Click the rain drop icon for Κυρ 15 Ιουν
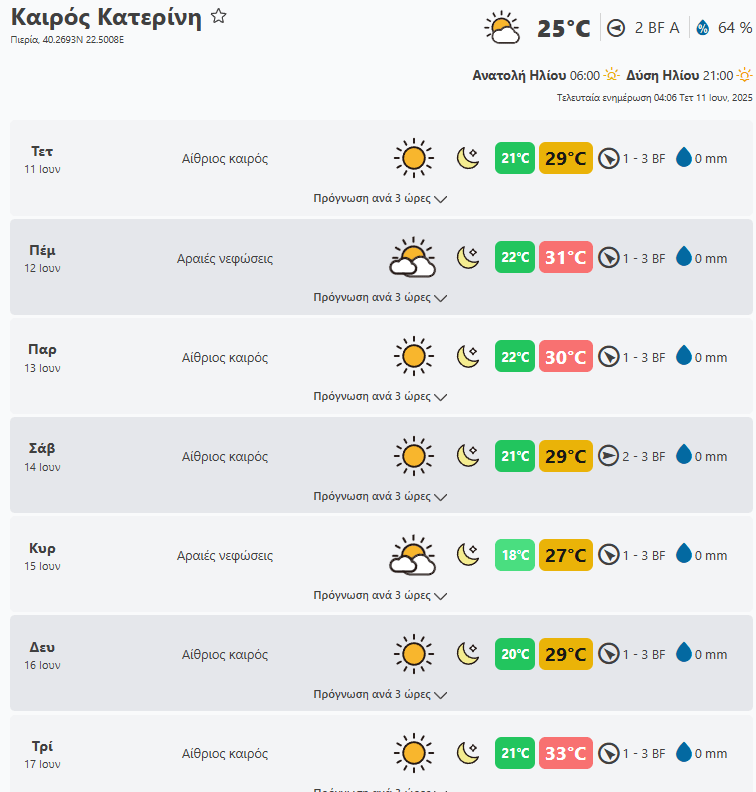The height and width of the screenshot is (792, 756). tap(684, 554)
